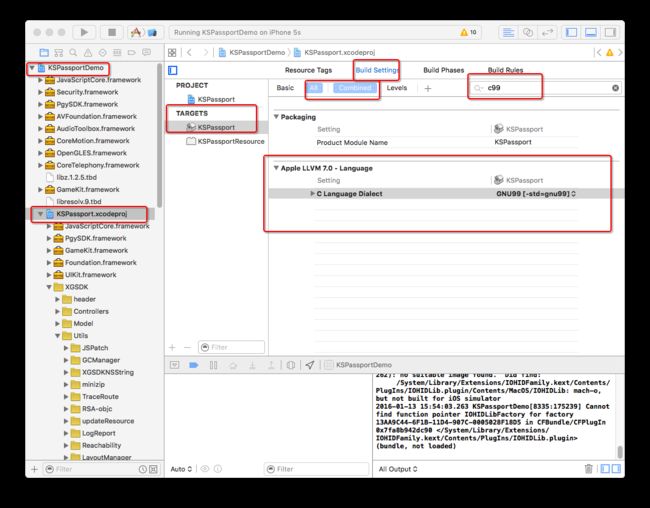Image resolution: width=650 pixels, height=508 pixels.
Task: Toggle the project and targets list sidebar
Action: 173,70
